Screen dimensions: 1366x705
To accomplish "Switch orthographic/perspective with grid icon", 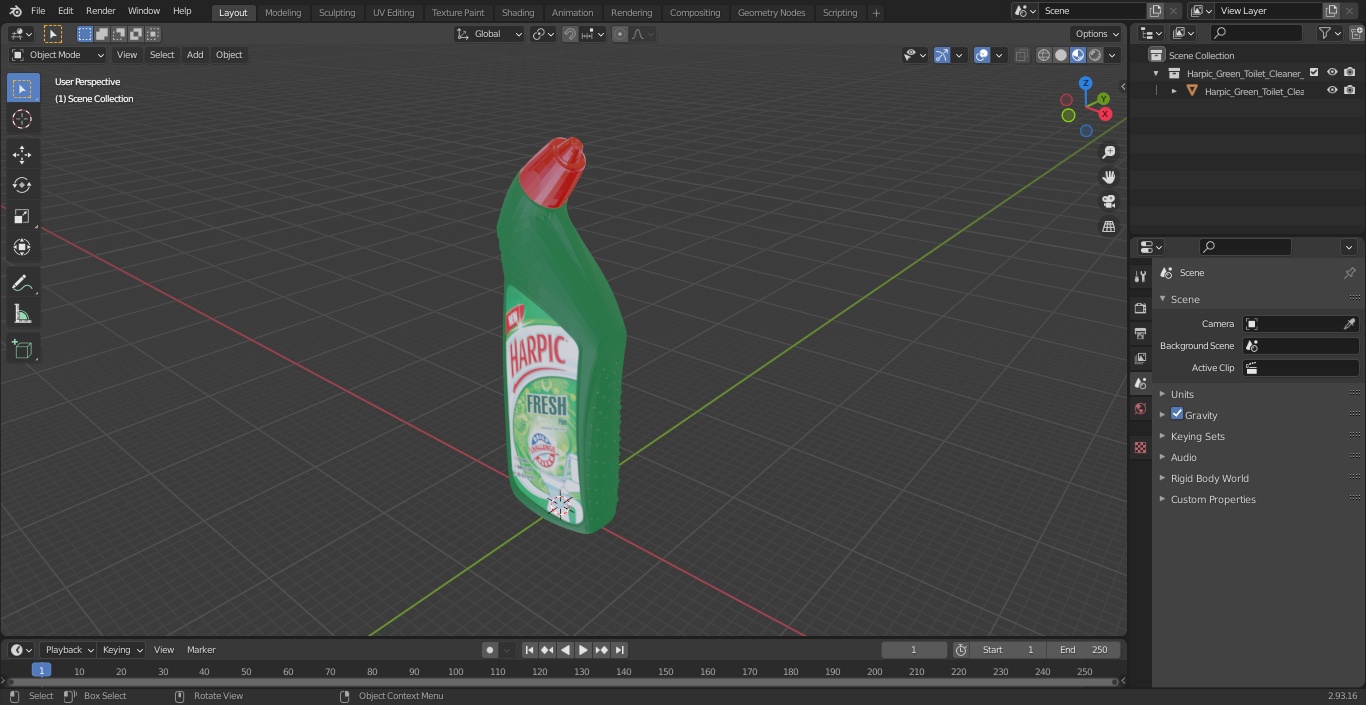I will (1108, 226).
